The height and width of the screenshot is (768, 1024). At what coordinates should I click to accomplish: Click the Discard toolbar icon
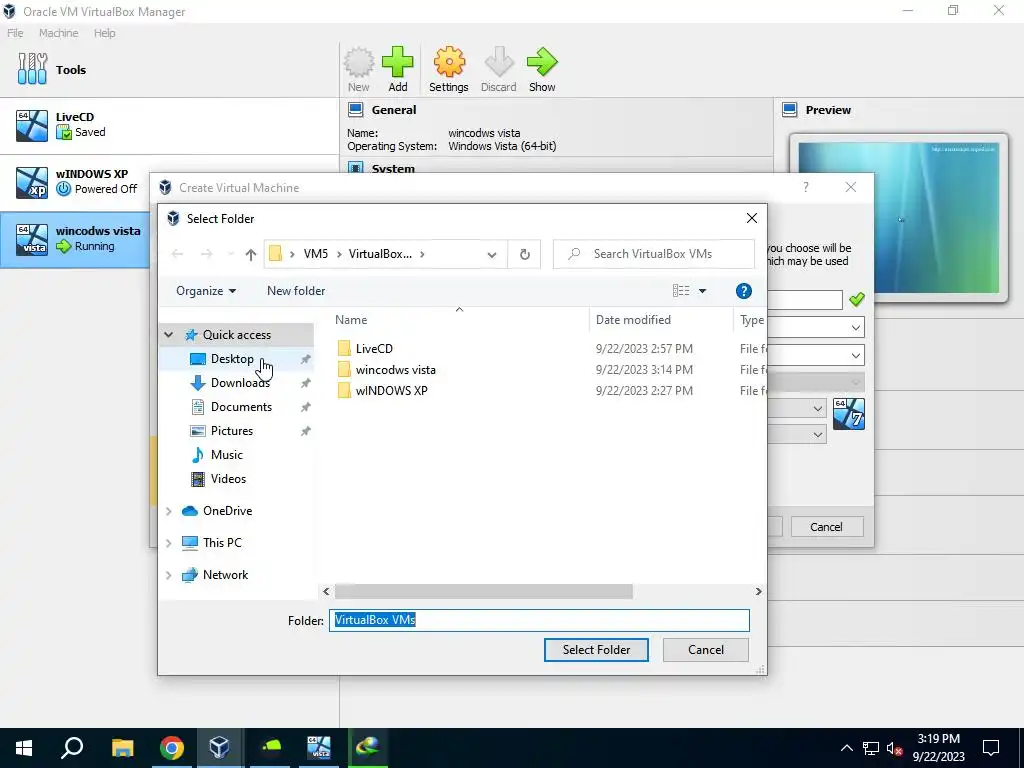coord(498,69)
